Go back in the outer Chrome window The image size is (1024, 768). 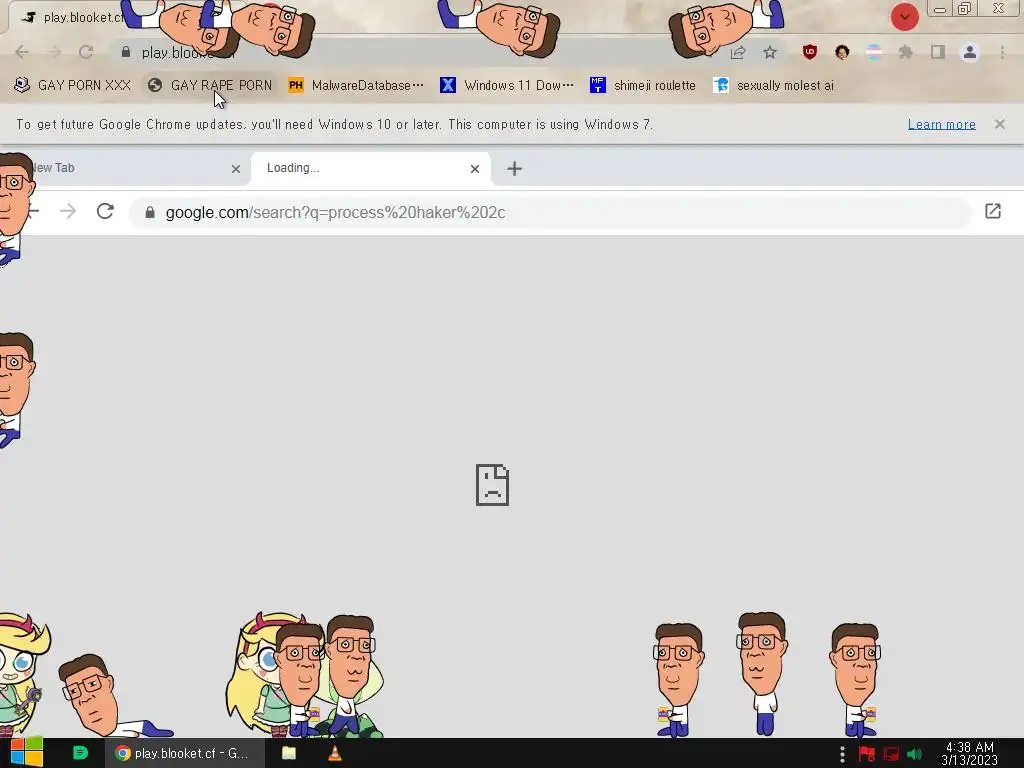22,52
